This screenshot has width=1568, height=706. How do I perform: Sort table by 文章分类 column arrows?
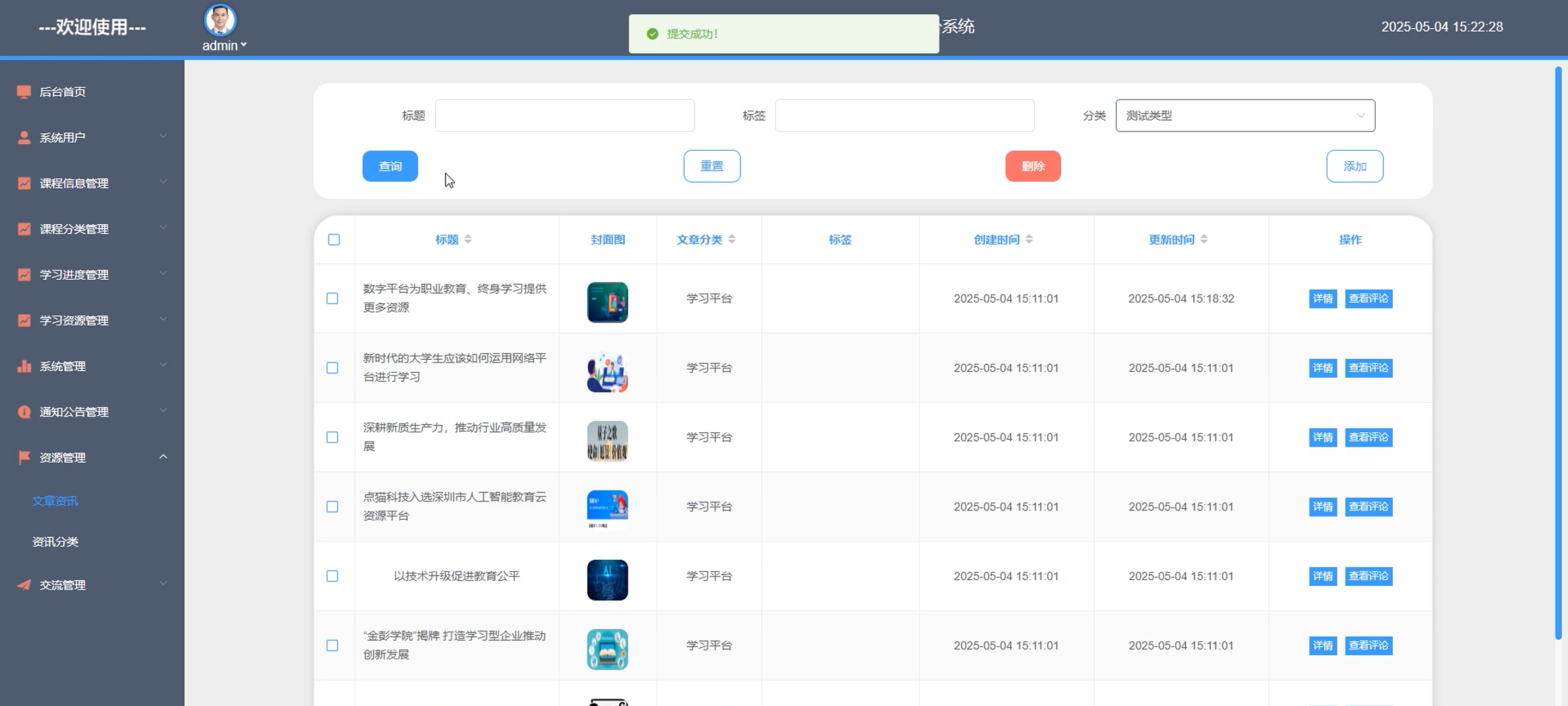pyautogui.click(x=731, y=239)
